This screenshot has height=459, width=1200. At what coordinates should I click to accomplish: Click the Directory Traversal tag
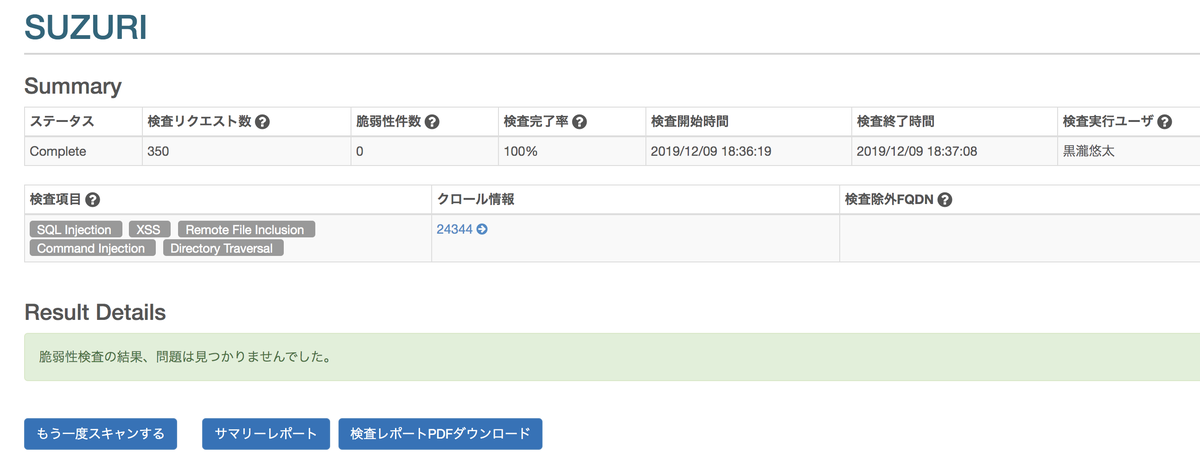(223, 248)
